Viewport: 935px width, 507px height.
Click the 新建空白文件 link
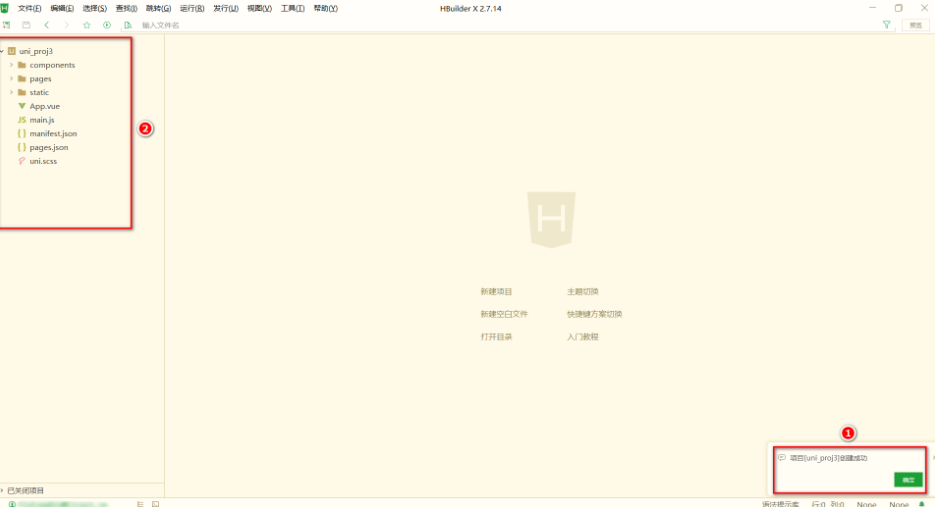[x=504, y=314]
